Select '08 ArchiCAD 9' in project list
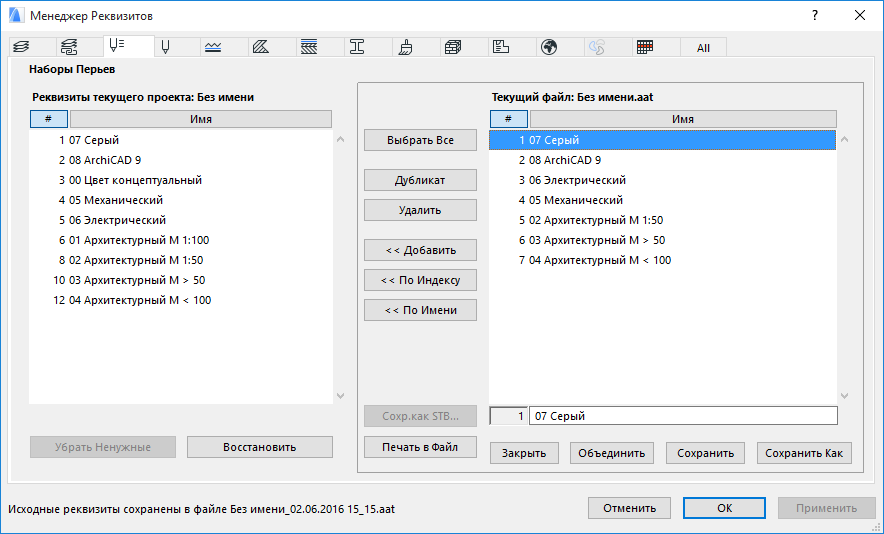The height and width of the screenshot is (534, 884). (181, 160)
